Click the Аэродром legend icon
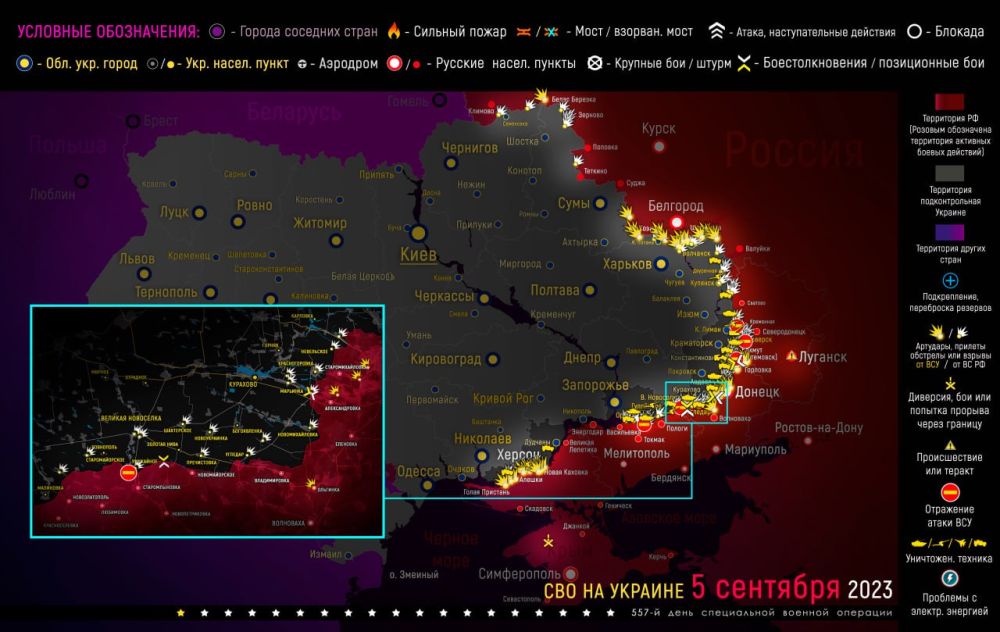The image size is (1000, 632). coord(303,64)
